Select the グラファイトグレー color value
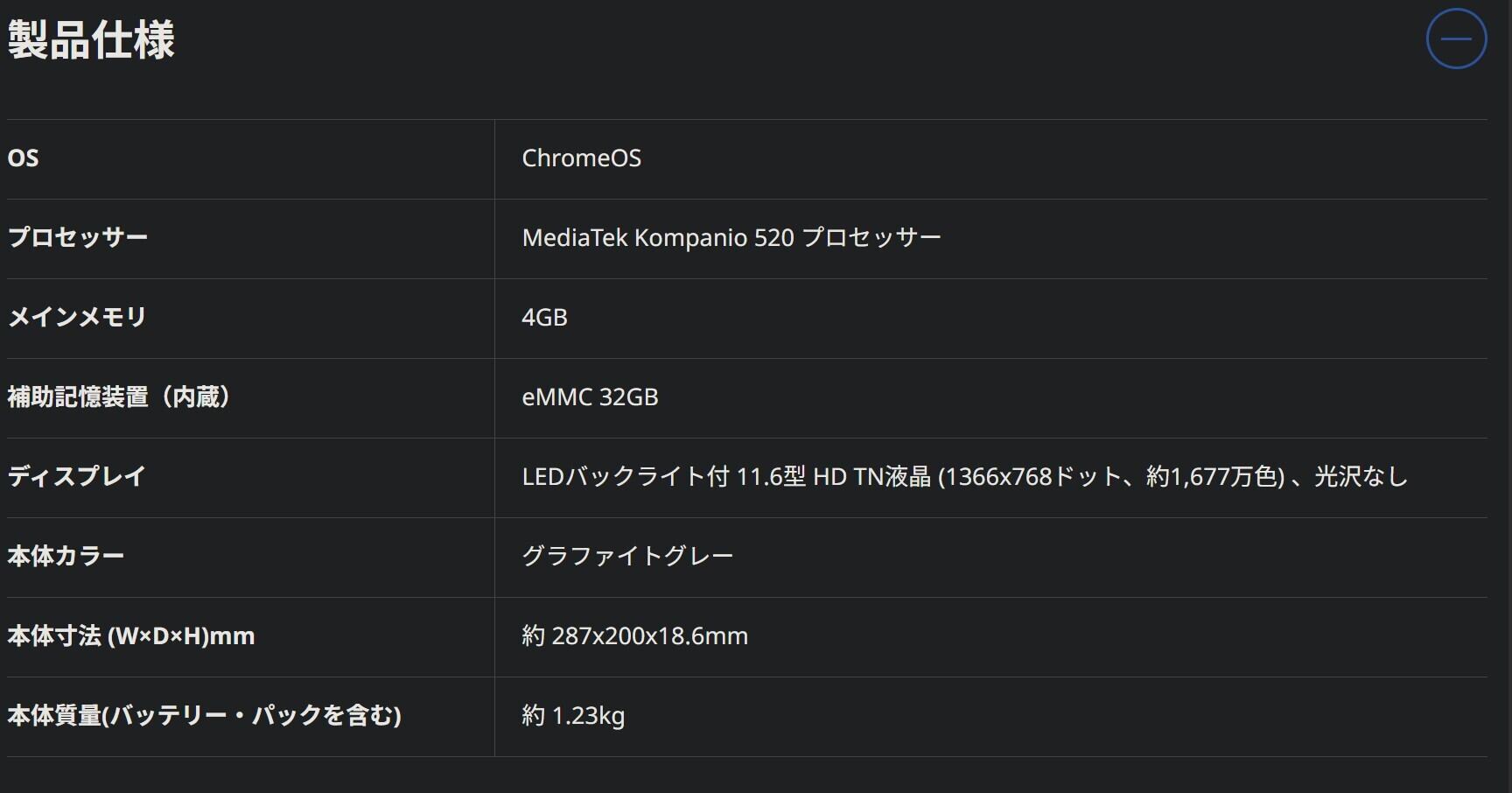This screenshot has width=1512, height=793. [627, 557]
